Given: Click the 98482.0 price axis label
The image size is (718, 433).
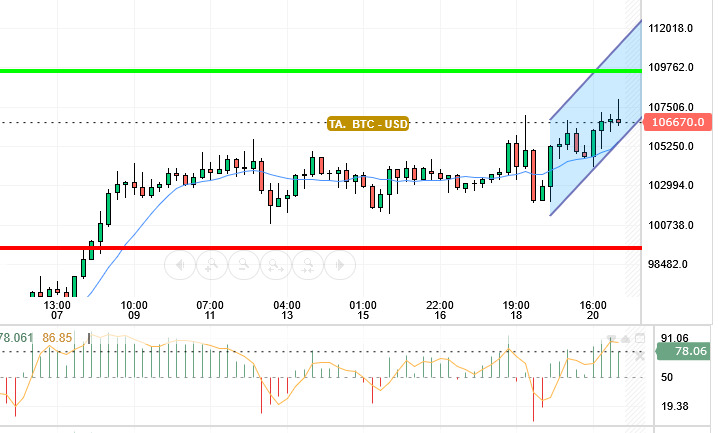Looking at the screenshot, I should 668,264.
